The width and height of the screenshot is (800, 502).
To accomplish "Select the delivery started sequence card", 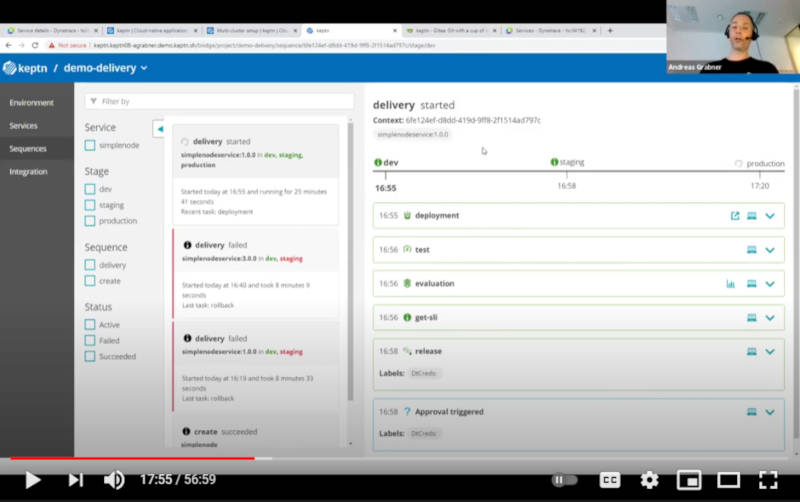I will coord(256,174).
